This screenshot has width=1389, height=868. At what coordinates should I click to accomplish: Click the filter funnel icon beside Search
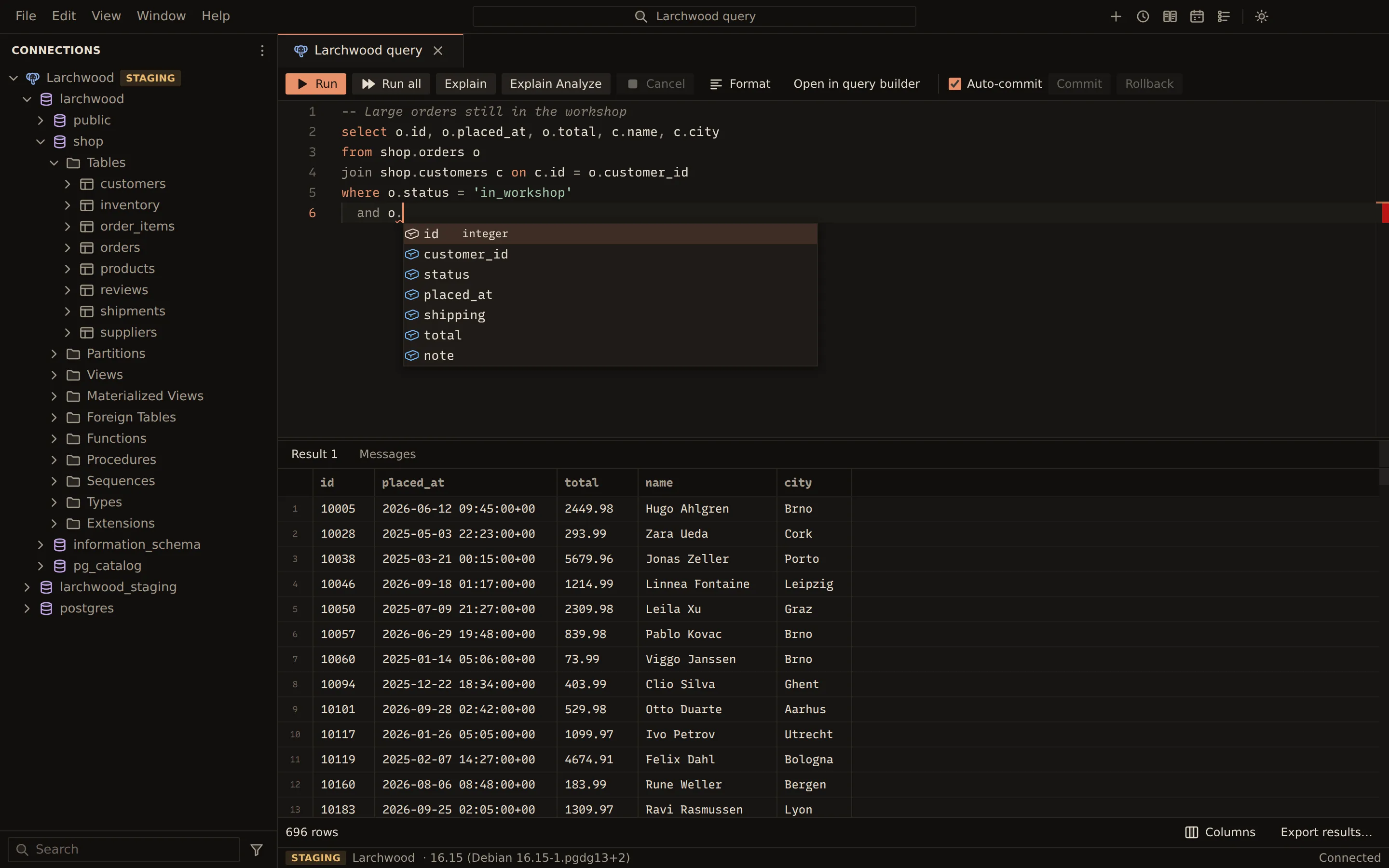[x=257, y=849]
